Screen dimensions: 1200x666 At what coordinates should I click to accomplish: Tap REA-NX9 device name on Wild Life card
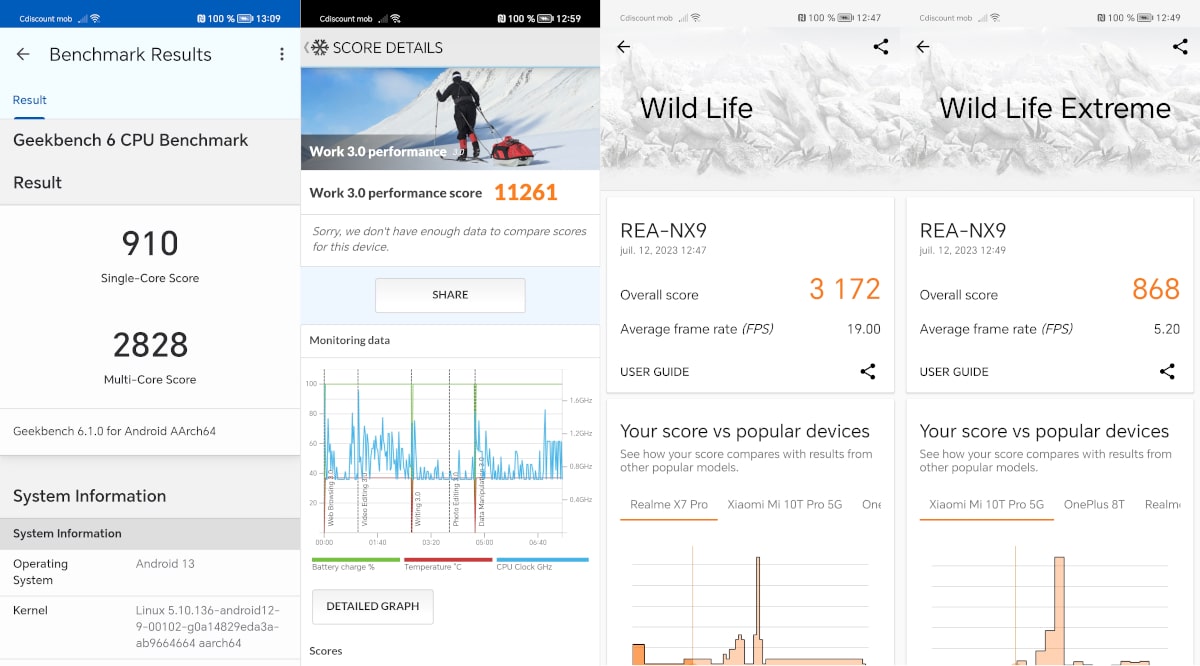(x=664, y=231)
